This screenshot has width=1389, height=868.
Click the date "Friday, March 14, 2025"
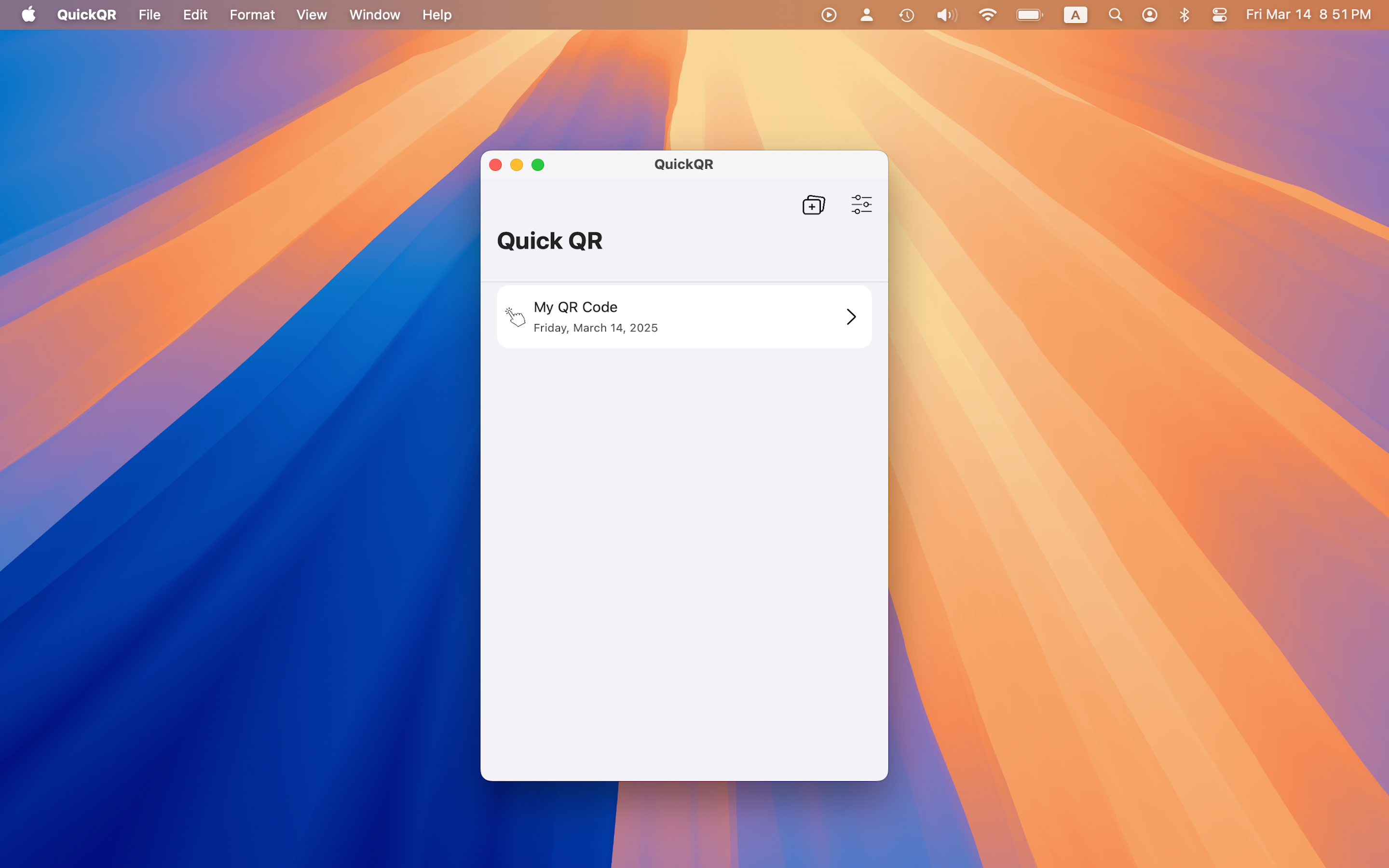(x=595, y=328)
